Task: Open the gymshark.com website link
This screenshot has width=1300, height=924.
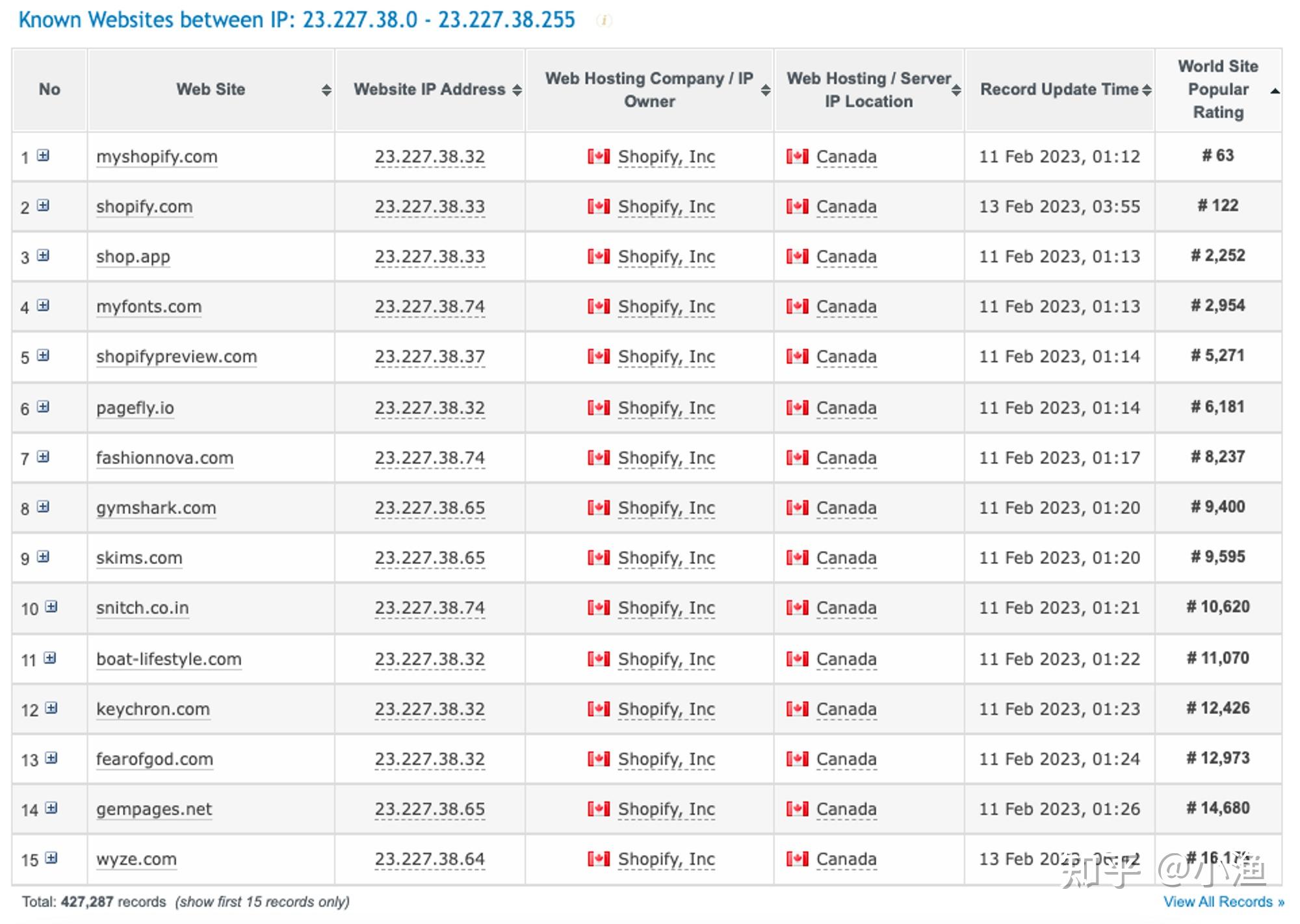Action: coord(156,507)
